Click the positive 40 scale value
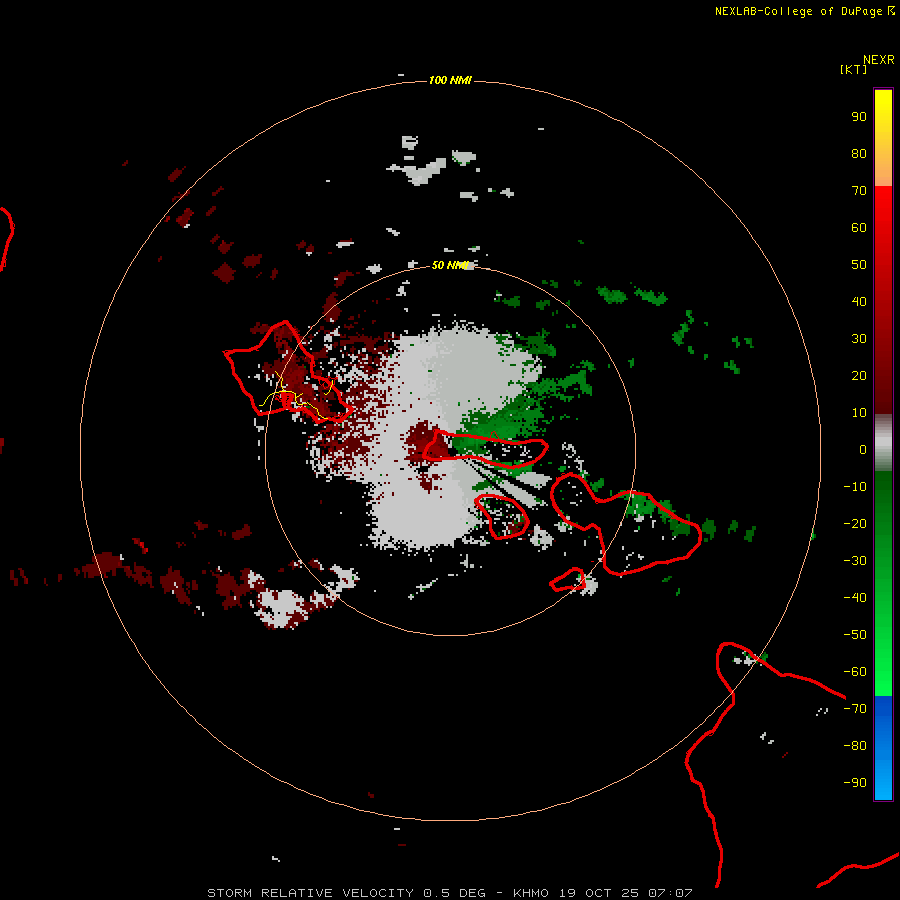 pyautogui.click(x=859, y=302)
